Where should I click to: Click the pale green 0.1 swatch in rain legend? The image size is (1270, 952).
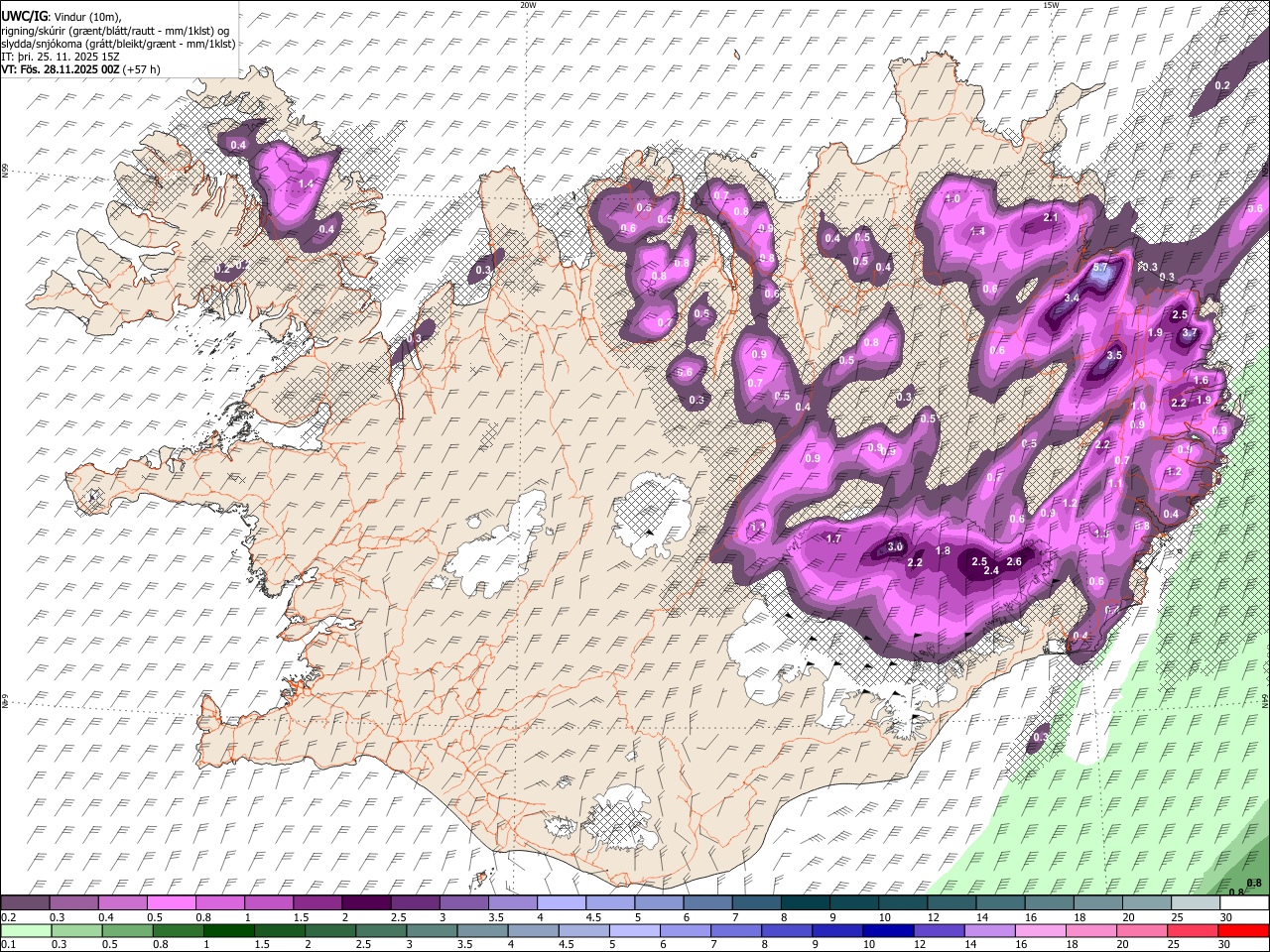click(25, 931)
